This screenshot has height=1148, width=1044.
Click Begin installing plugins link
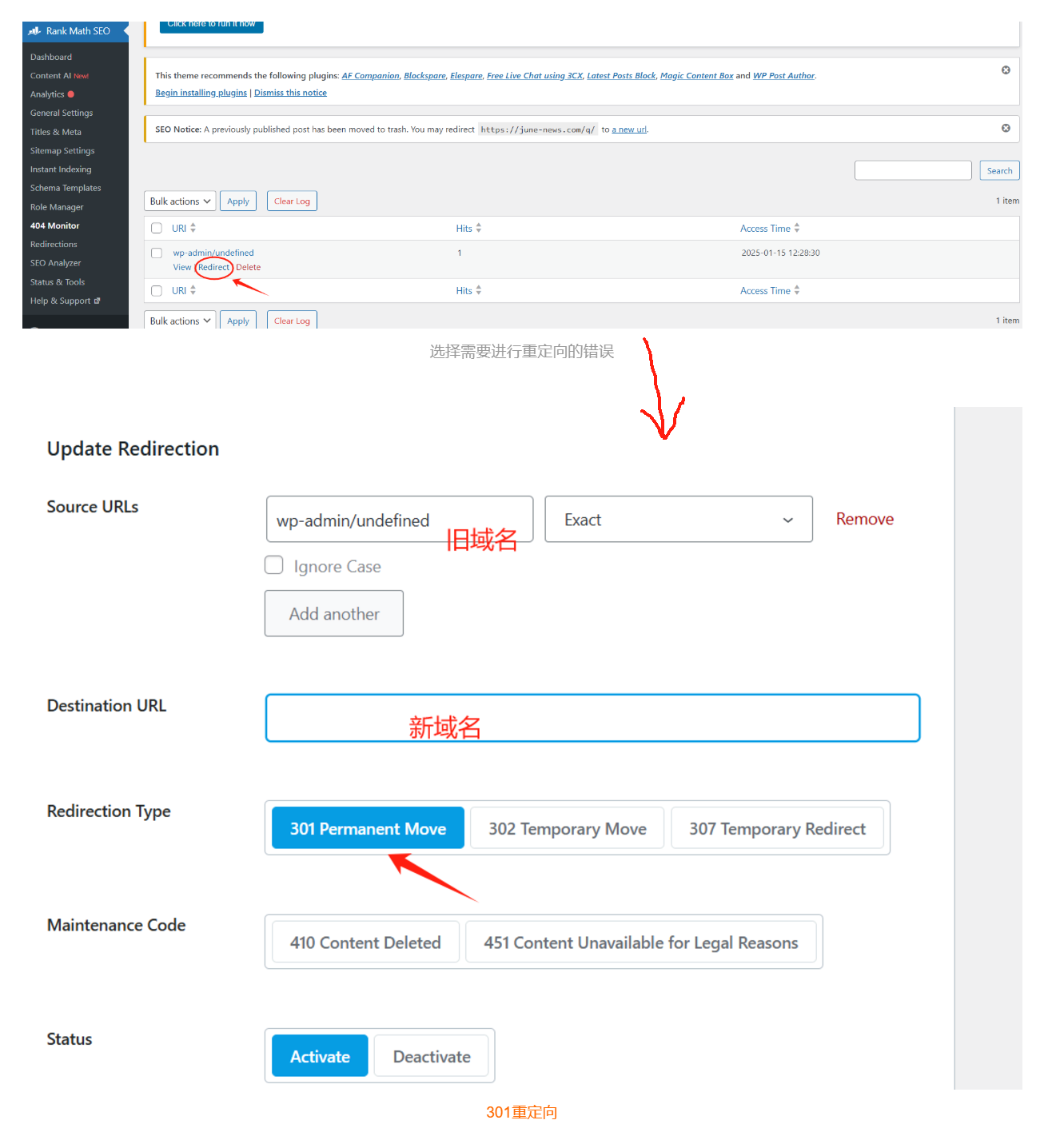[200, 92]
